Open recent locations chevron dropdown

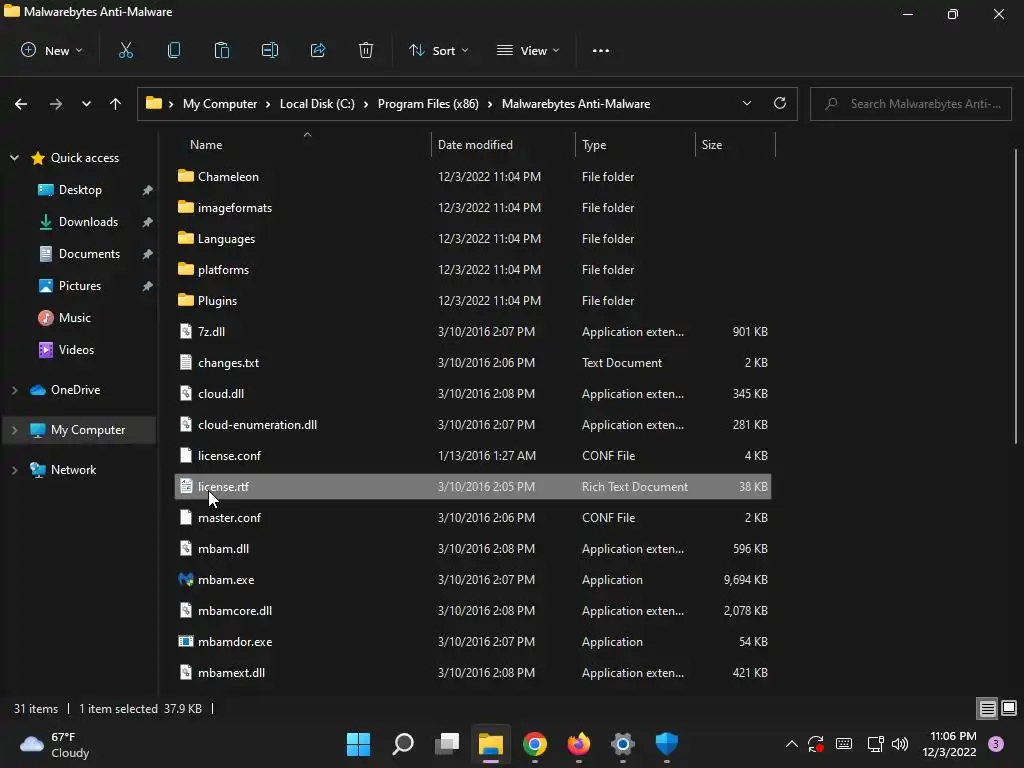pos(86,104)
